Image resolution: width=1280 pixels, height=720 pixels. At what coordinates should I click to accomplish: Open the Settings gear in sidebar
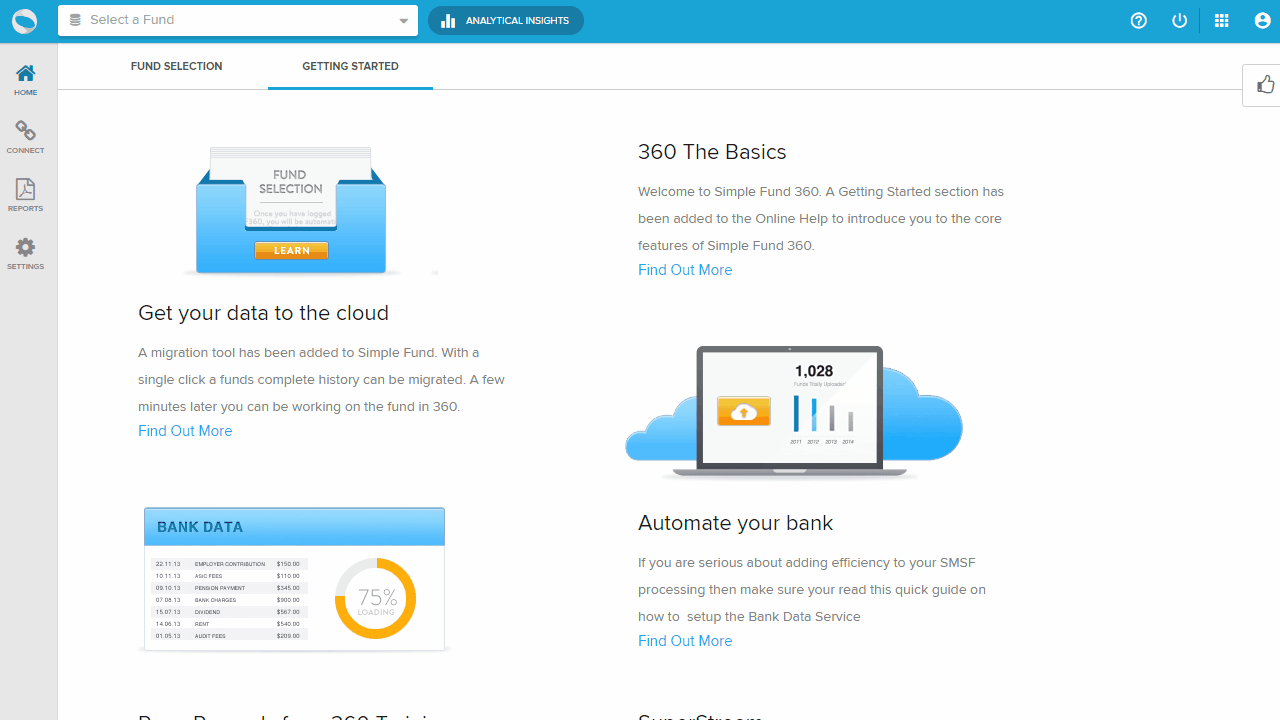25,253
